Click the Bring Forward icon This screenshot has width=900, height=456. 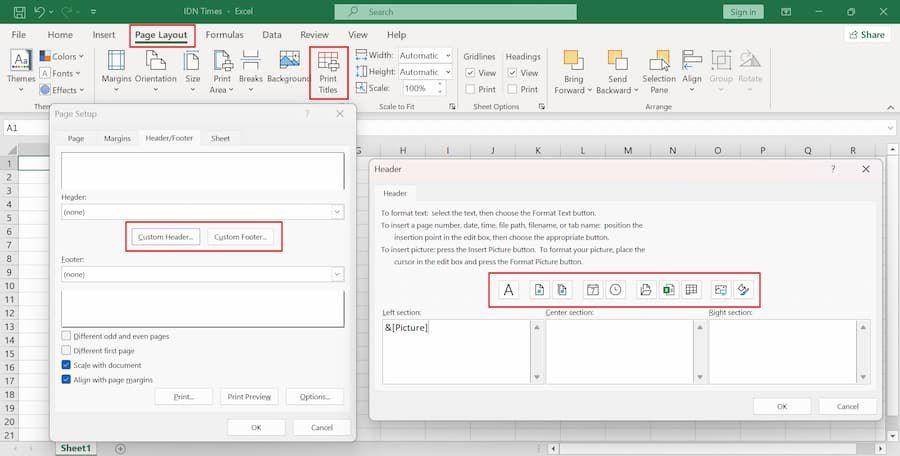coord(573,60)
